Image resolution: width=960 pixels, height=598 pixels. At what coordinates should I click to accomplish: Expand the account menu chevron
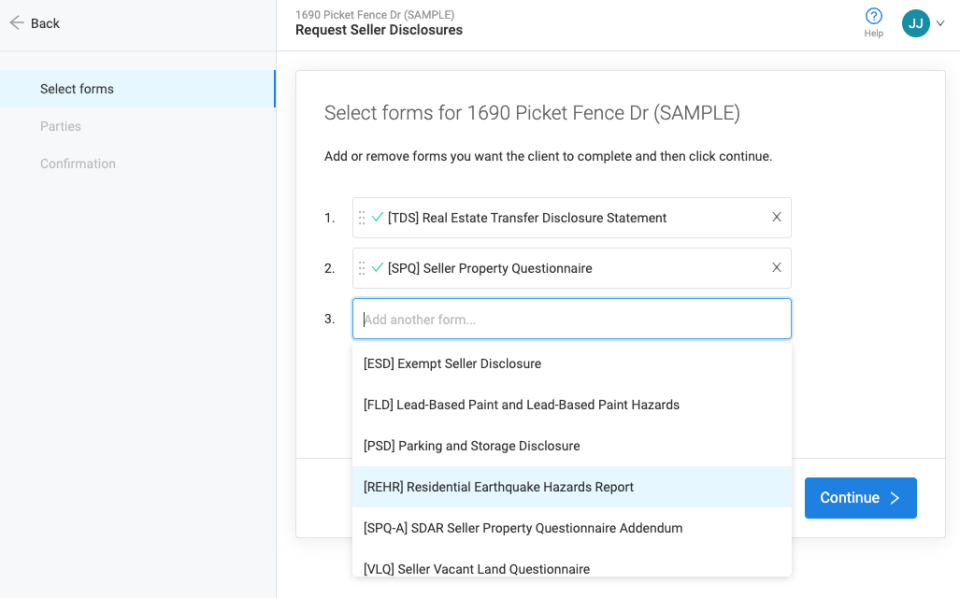(940, 24)
